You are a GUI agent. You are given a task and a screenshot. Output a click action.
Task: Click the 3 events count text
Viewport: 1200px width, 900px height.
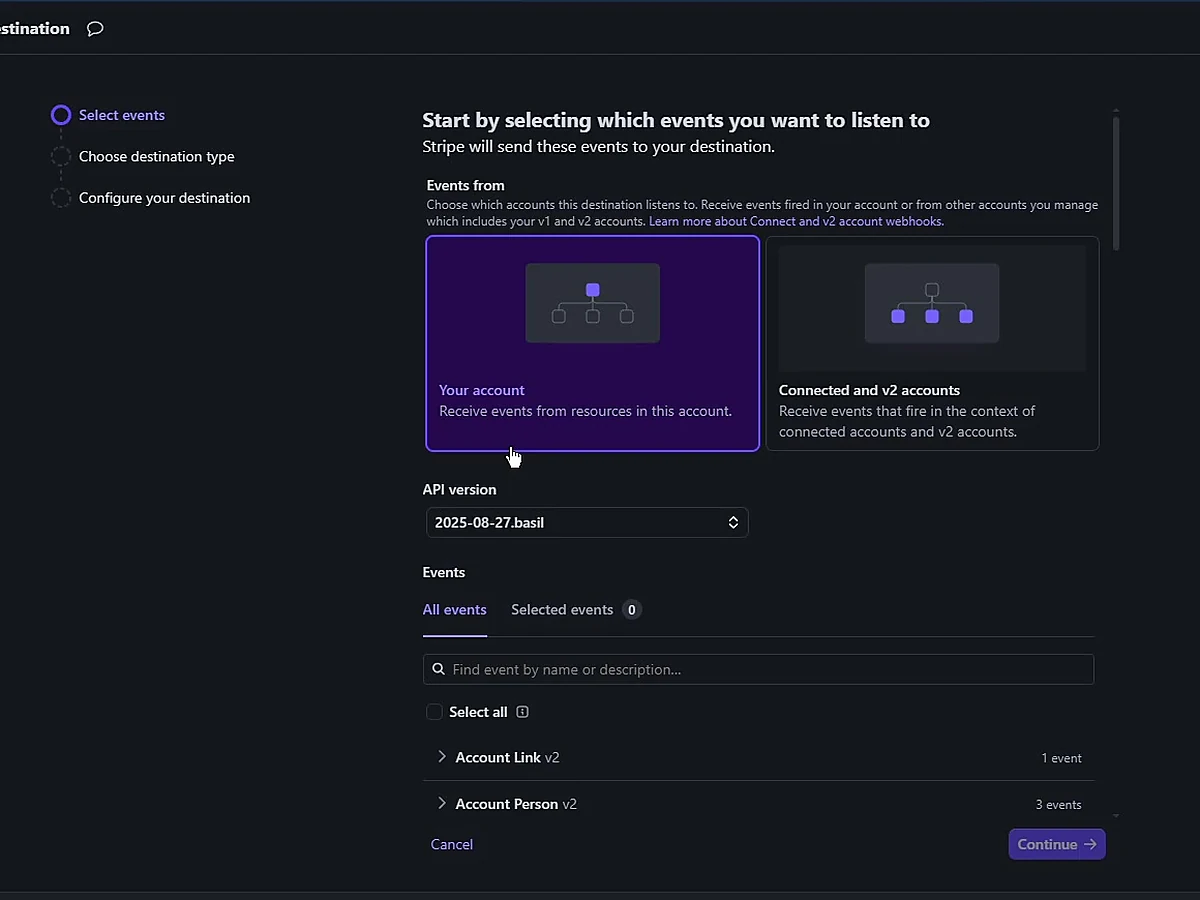click(1058, 804)
